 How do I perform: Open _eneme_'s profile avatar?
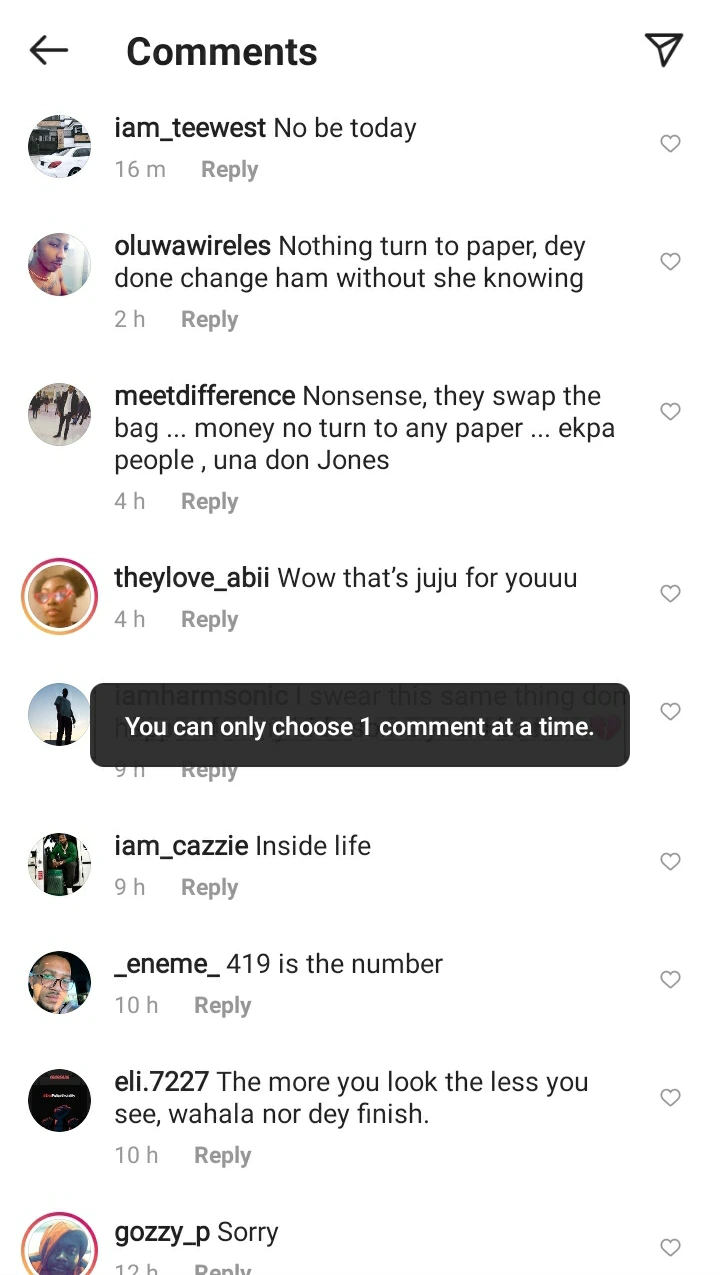(x=59, y=982)
